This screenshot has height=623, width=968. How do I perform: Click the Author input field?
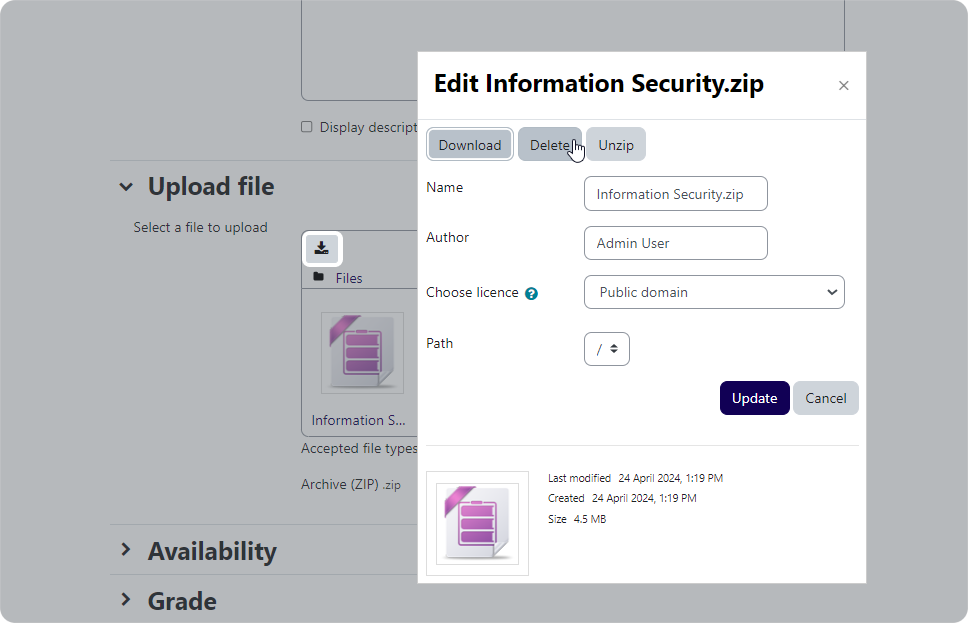tap(675, 243)
